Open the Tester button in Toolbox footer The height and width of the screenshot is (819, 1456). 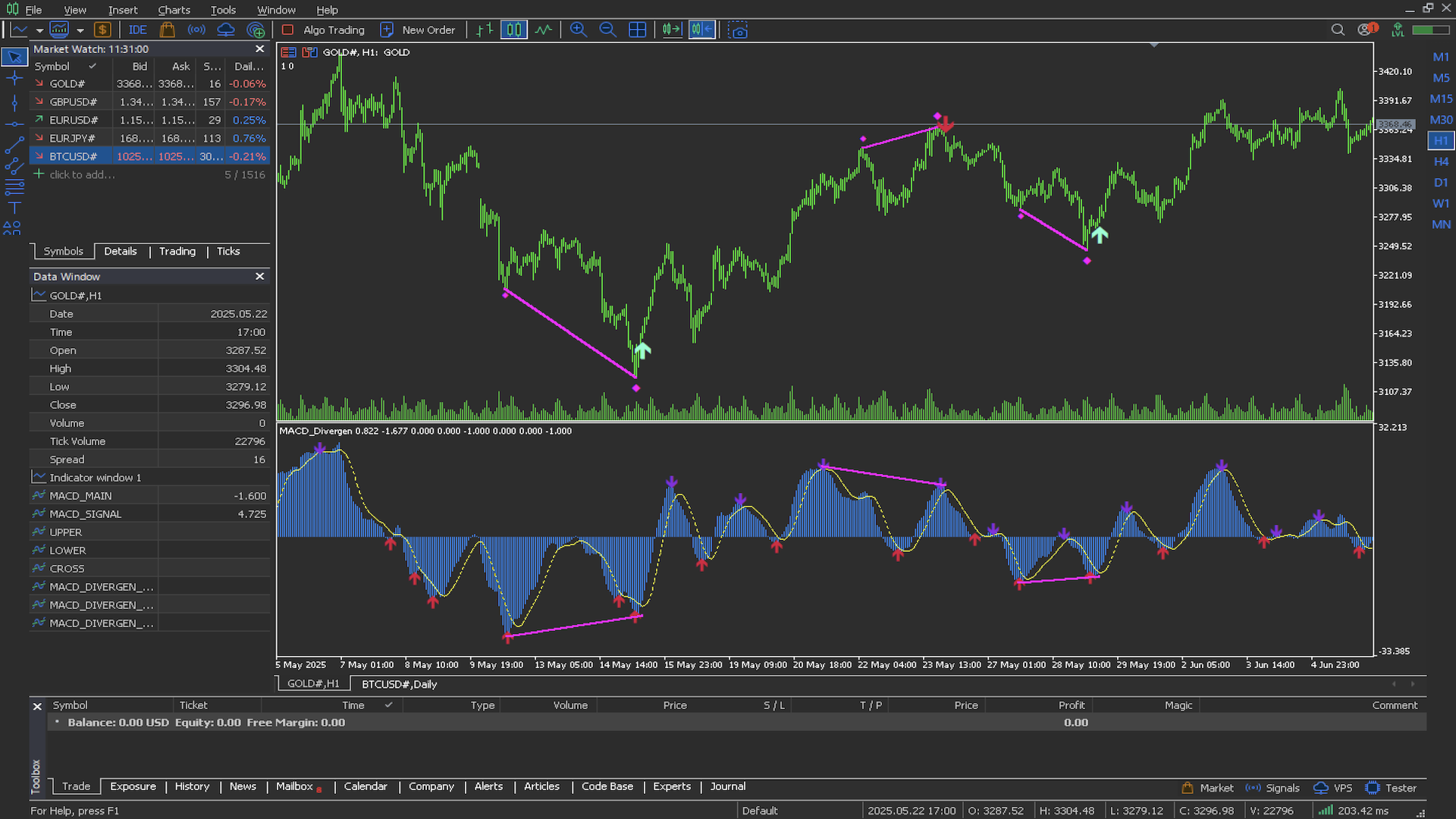tap(1391, 788)
